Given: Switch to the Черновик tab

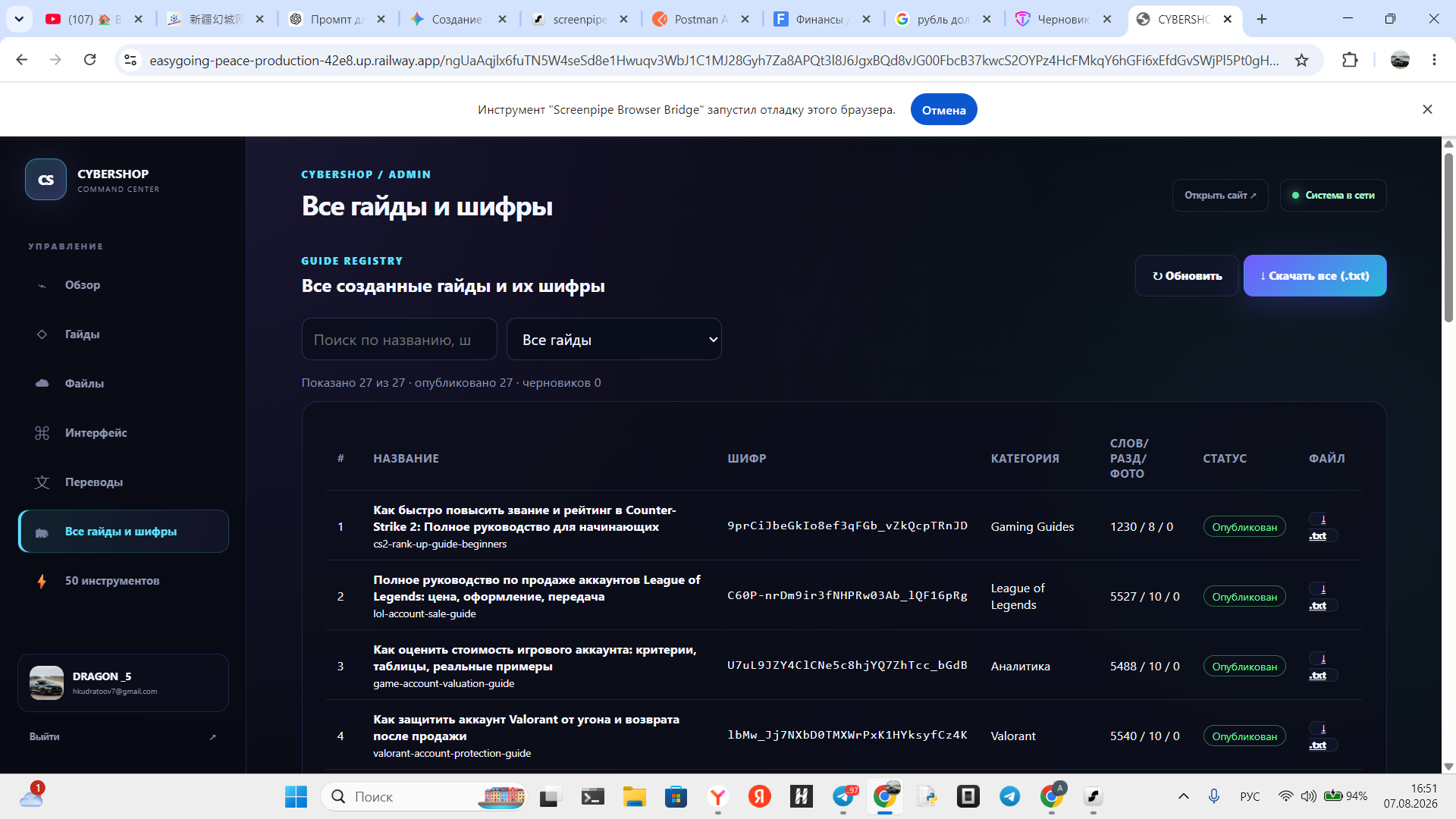Looking at the screenshot, I should click(1063, 19).
